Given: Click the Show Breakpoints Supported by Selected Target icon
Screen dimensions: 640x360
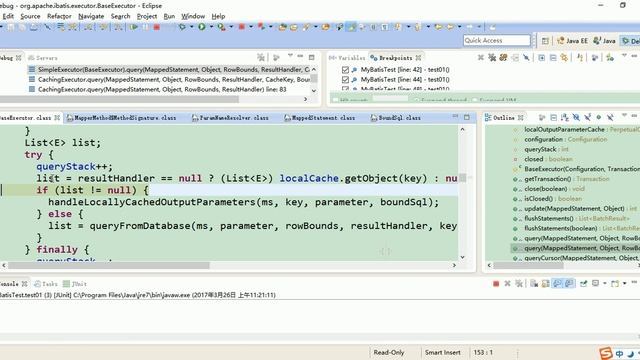Looking at the screenshot, I should 503,58.
